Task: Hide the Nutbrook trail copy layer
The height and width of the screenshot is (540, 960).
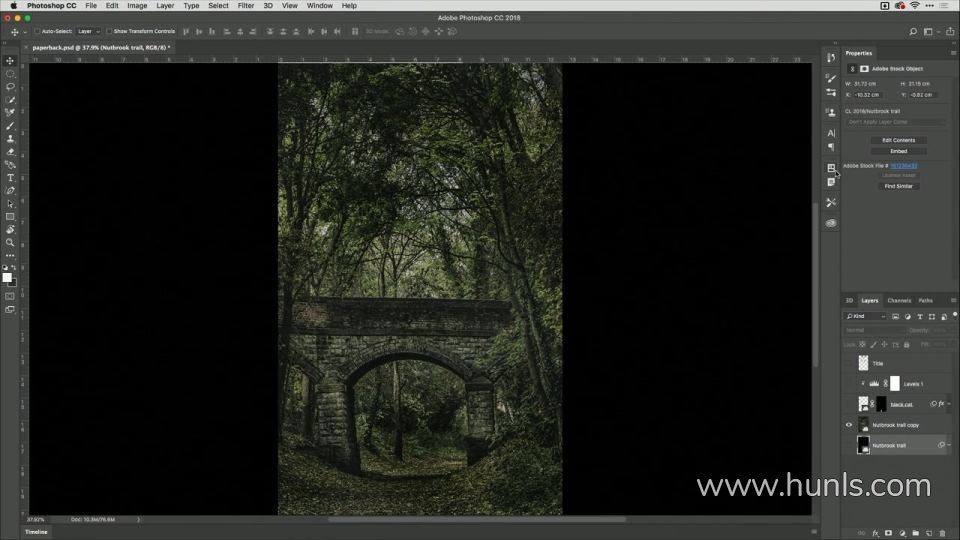Action: click(849, 425)
